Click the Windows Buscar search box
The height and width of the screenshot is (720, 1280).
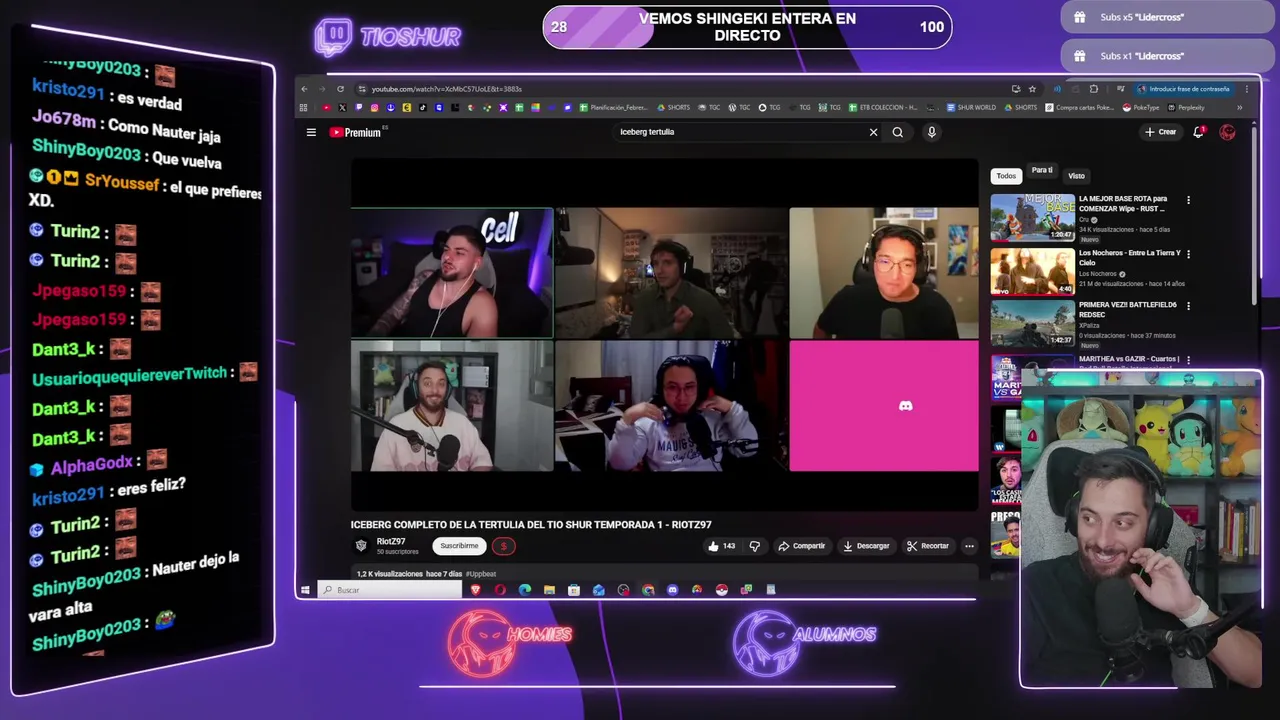391,590
